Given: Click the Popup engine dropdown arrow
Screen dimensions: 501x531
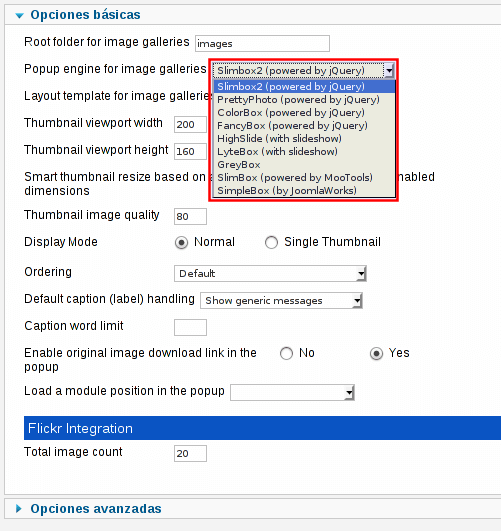Looking at the screenshot, I should coord(389,71).
